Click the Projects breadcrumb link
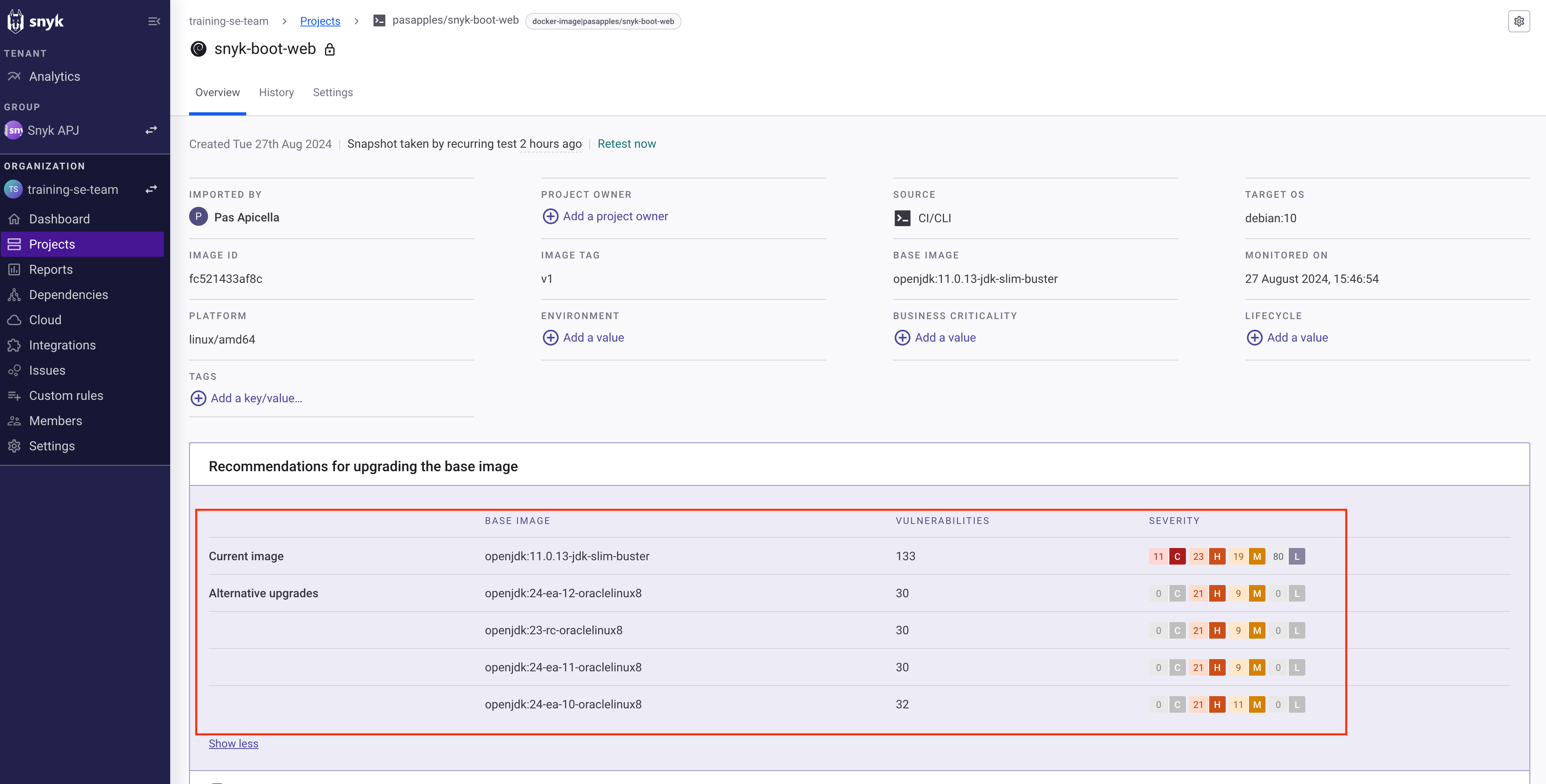The height and width of the screenshot is (784, 1546). click(x=320, y=21)
